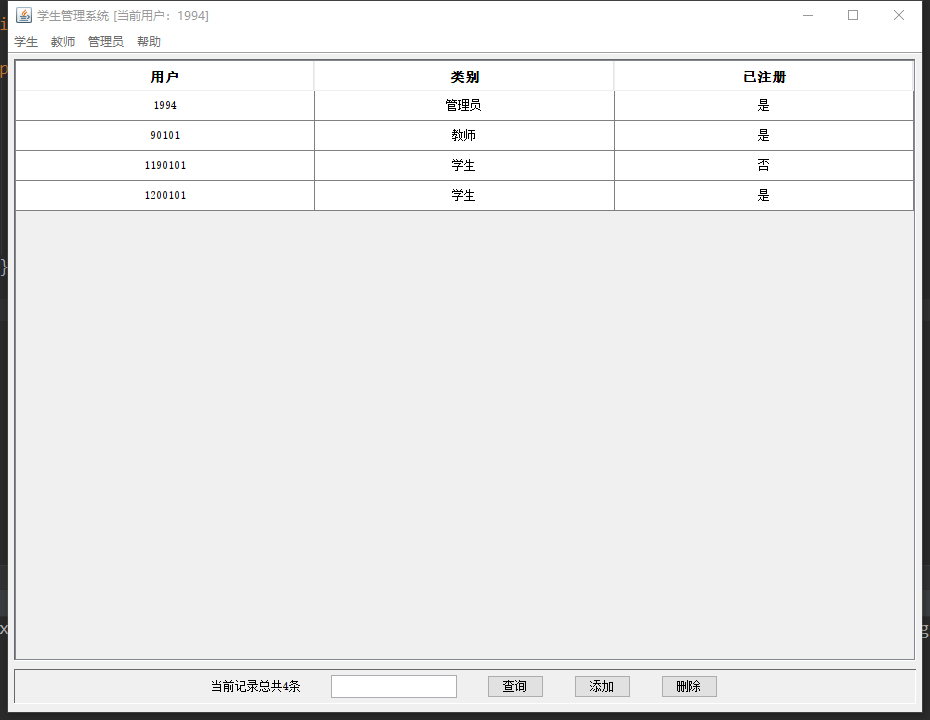Focus the search input field
The width and height of the screenshot is (930, 720).
[394, 686]
